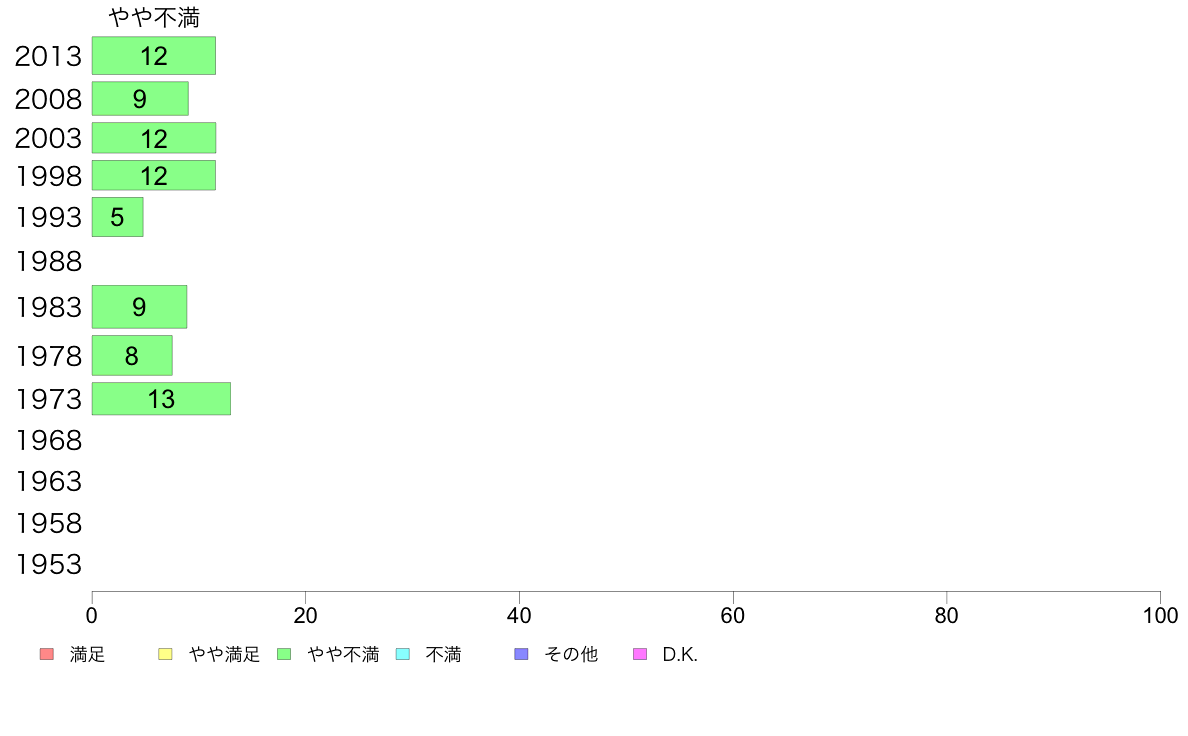Screen dimensions: 1188x736
Task: Click the 1973 bar showing 13
Action: [161, 399]
